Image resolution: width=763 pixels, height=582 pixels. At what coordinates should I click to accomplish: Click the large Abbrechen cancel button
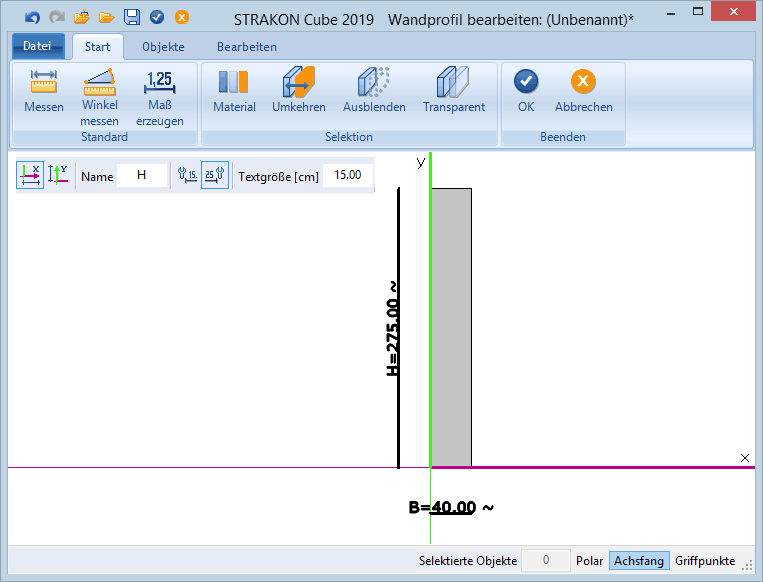click(x=583, y=91)
